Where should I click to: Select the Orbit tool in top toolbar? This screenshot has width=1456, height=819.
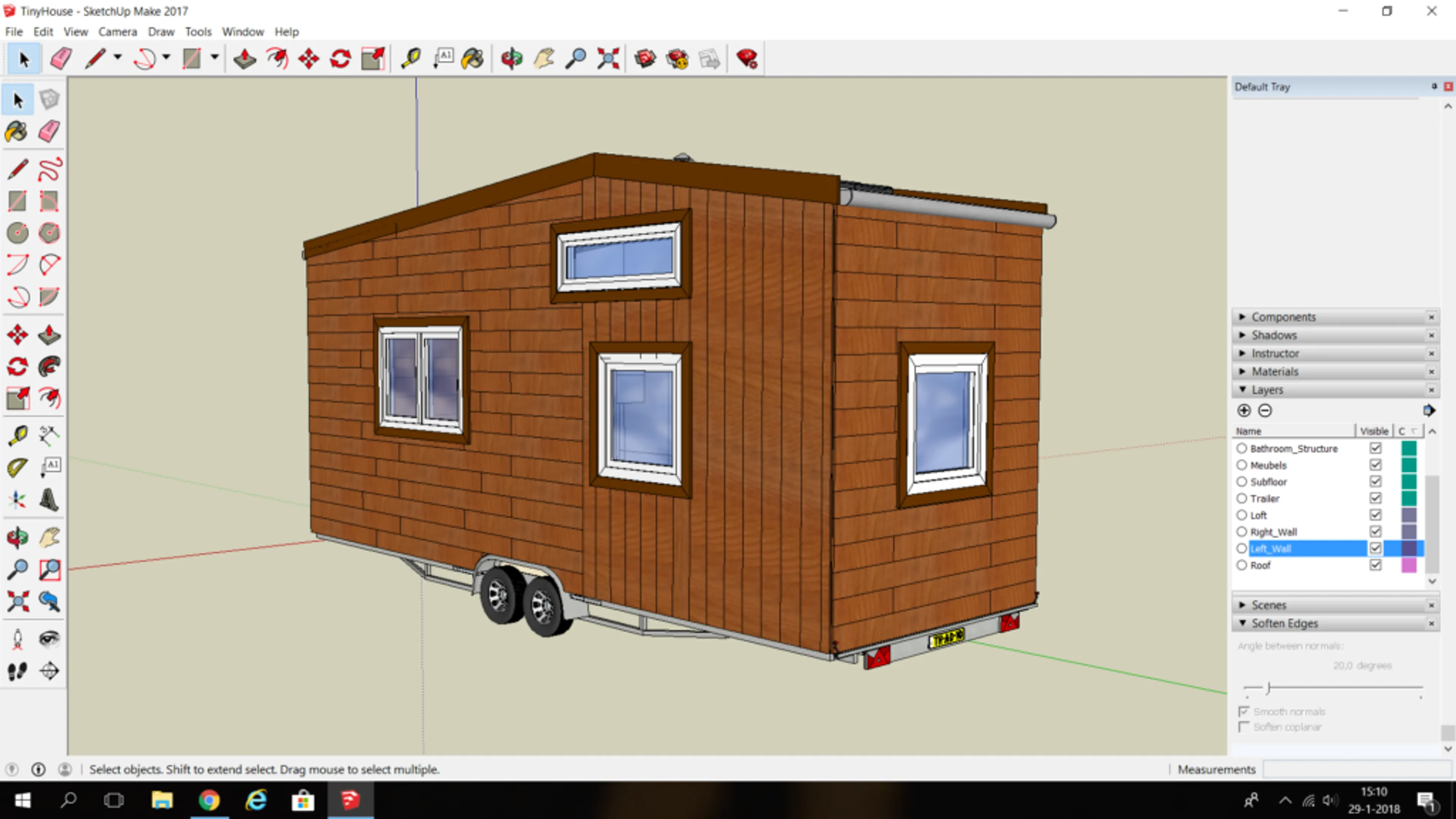pyautogui.click(x=511, y=59)
